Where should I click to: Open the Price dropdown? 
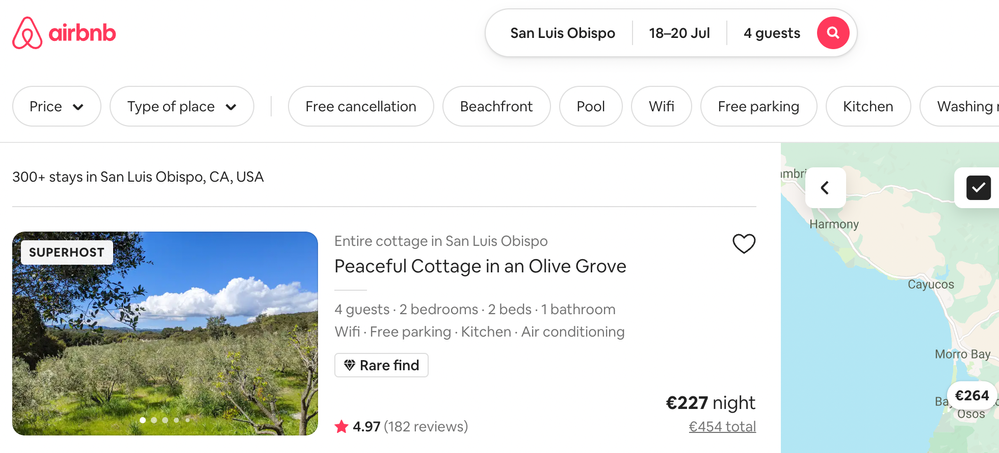click(56, 107)
